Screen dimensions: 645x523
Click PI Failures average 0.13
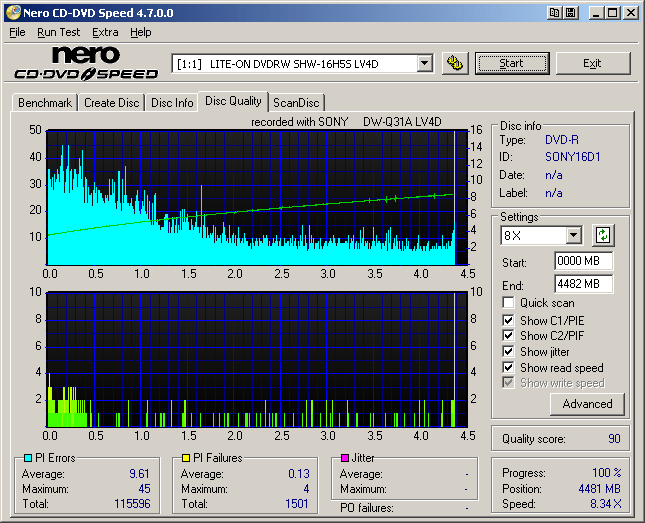[299, 474]
